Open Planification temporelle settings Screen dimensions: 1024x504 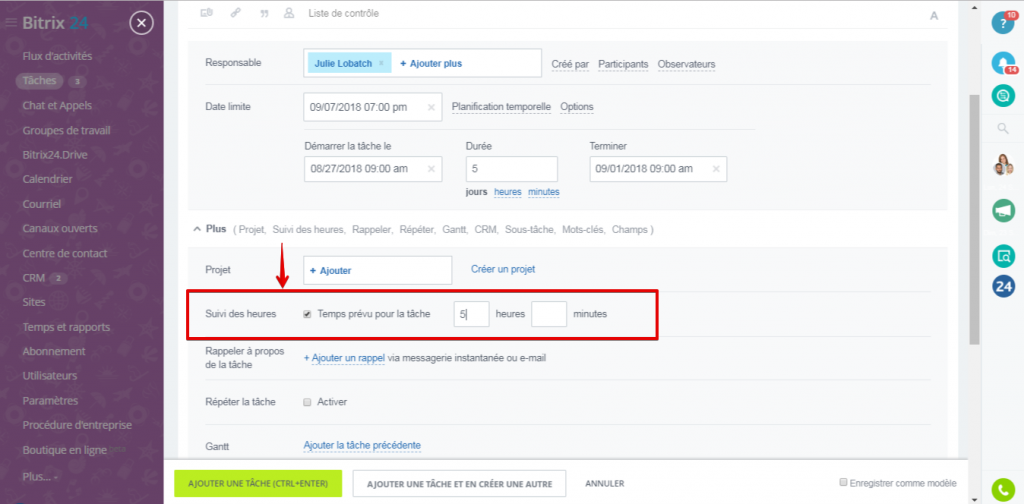[x=502, y=107]
